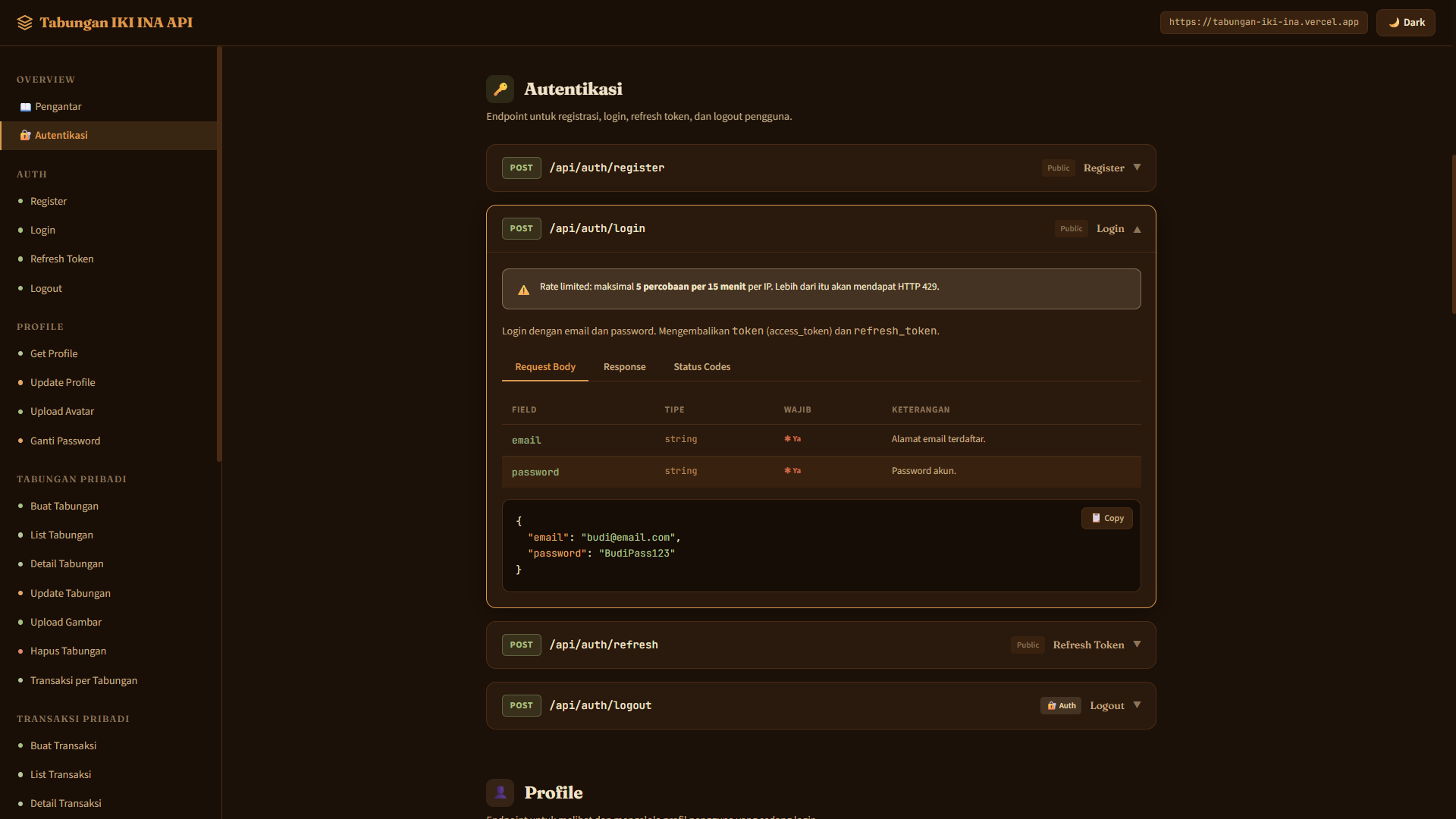The height and width of the screenshot is (819, 1456).
Task: Click the POST badge on login endpoint
Action: 522,229
